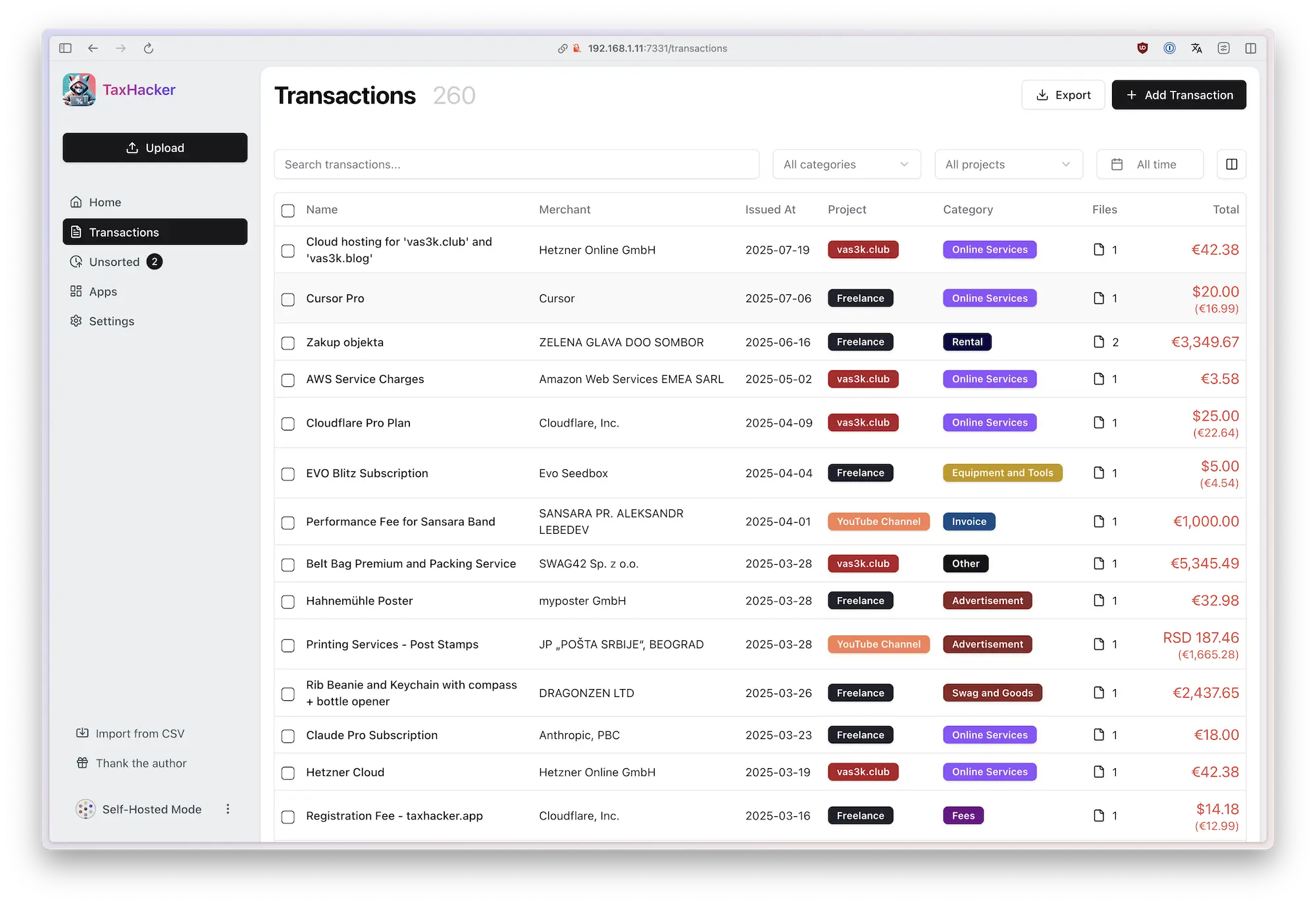This screenshot has height=905, width=1316.
Task: Click the column layout toggle next to filters
Action: pos(1230,165)
